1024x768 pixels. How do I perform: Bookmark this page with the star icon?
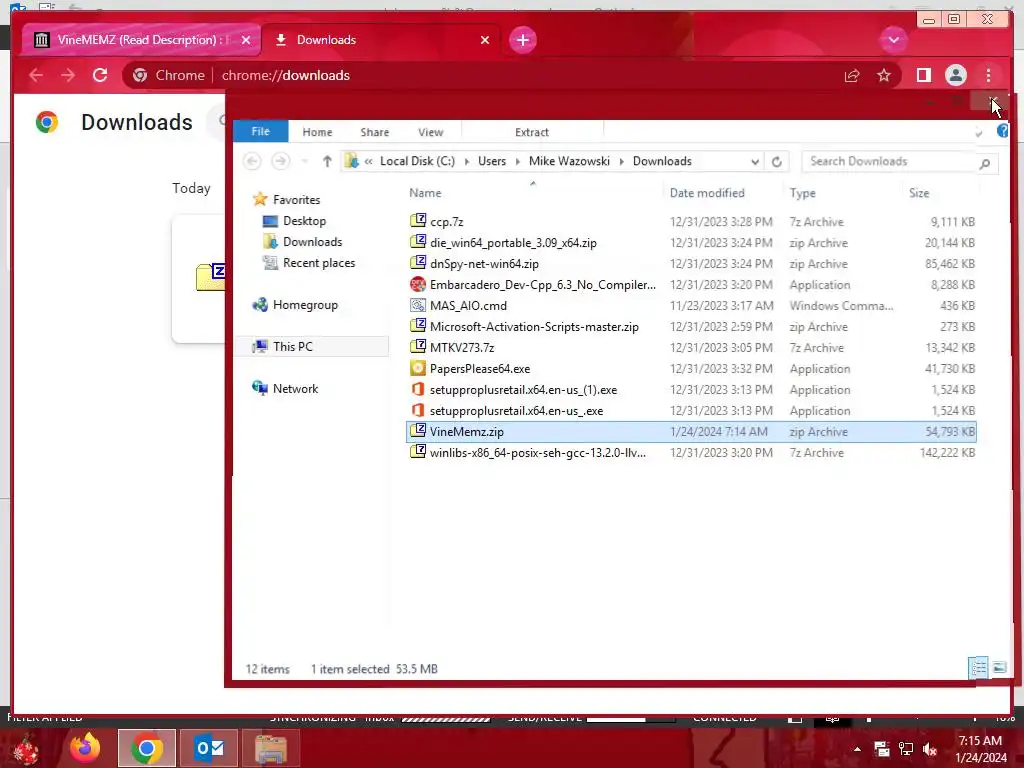pos(884,75)
